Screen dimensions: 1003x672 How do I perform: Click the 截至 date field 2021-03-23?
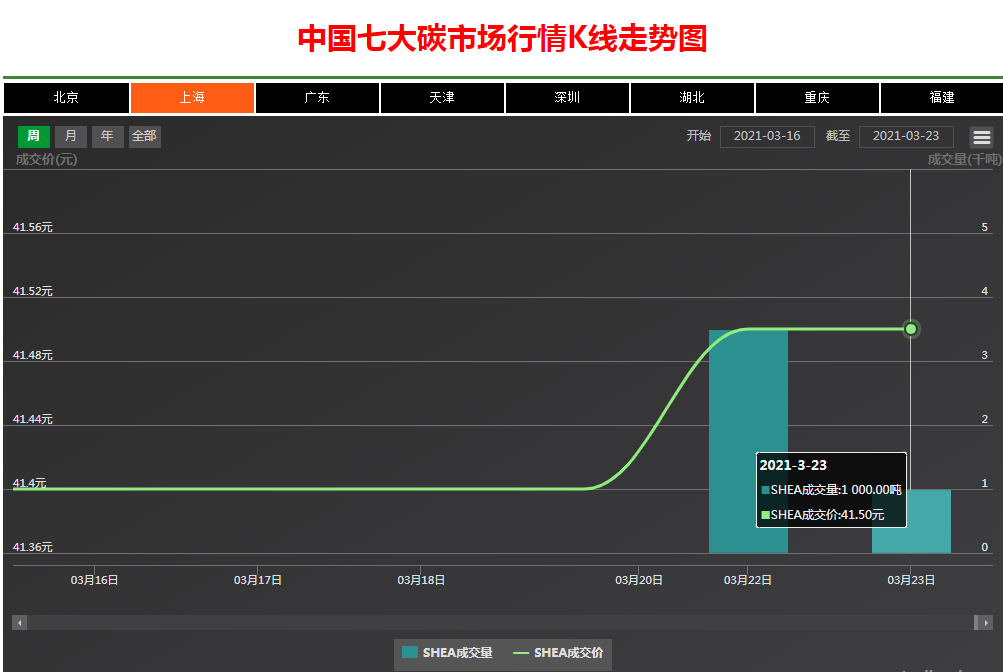906,136
